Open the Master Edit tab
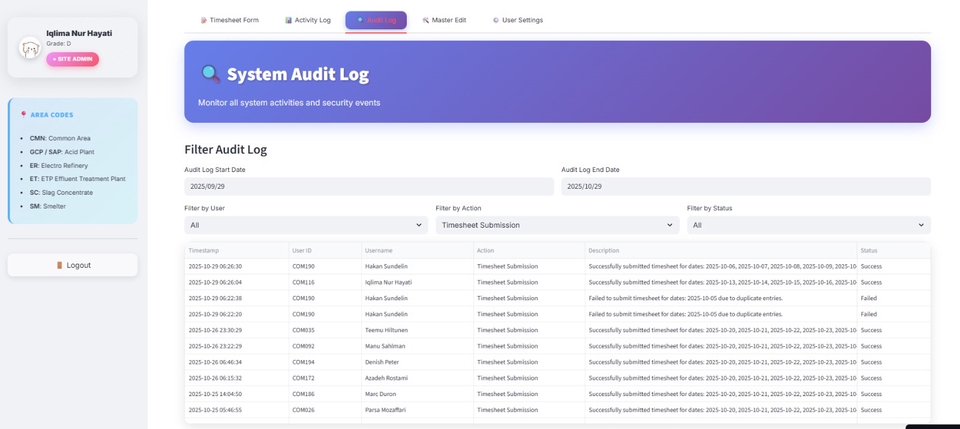 (444, 20)
